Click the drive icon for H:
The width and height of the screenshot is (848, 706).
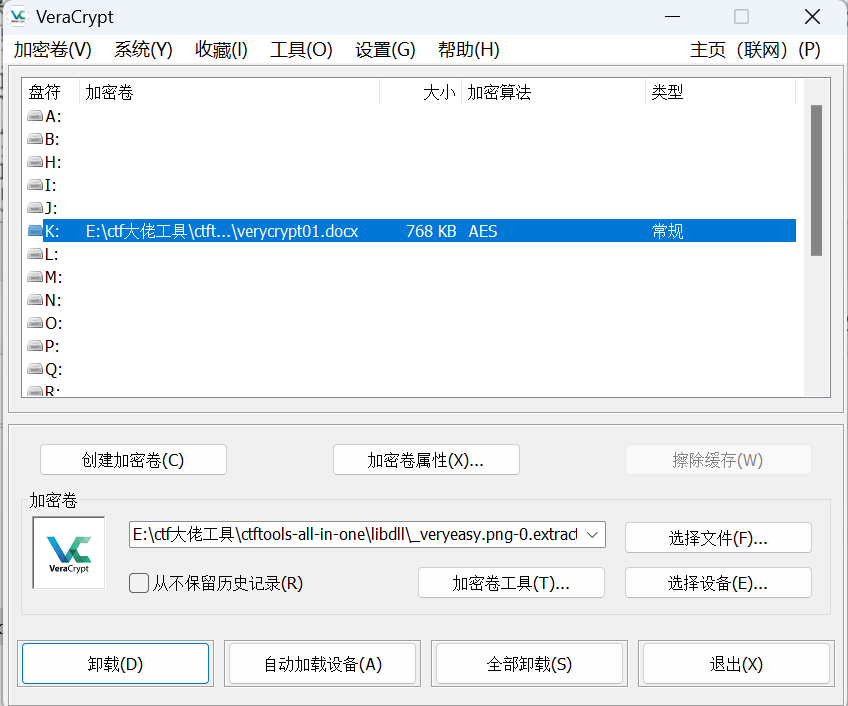35,162
